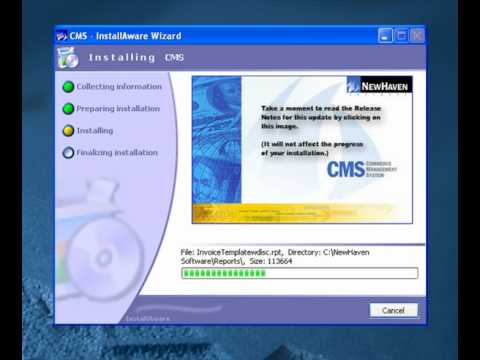Click the Cancel button
Image resolution: width=480 pixels, height=360 pixels.
click(x=393, y=310)
